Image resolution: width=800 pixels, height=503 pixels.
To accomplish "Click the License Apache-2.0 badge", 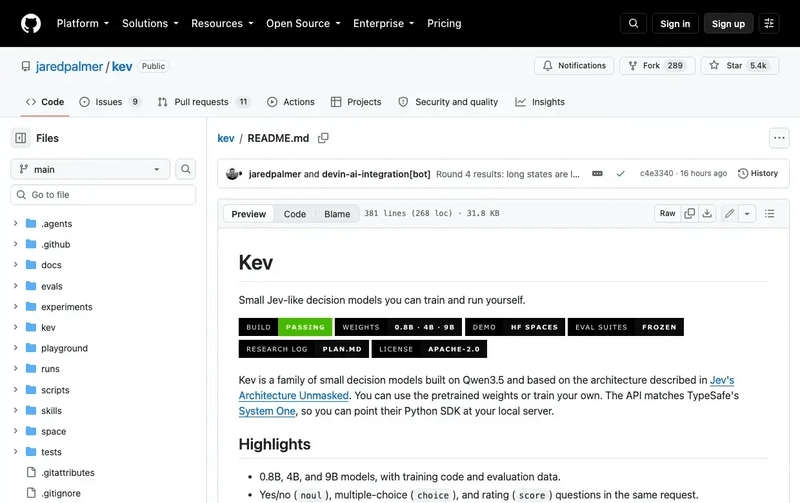I will click(429, 349).
